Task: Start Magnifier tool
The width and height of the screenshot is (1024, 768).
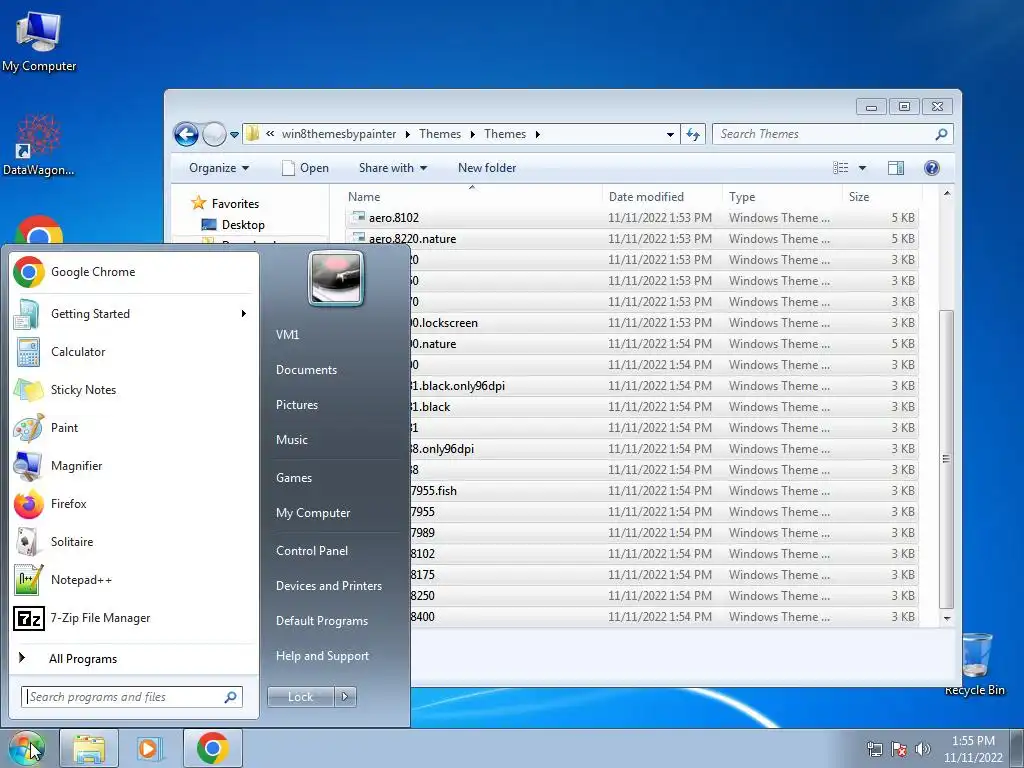Action: coord(134,465)
